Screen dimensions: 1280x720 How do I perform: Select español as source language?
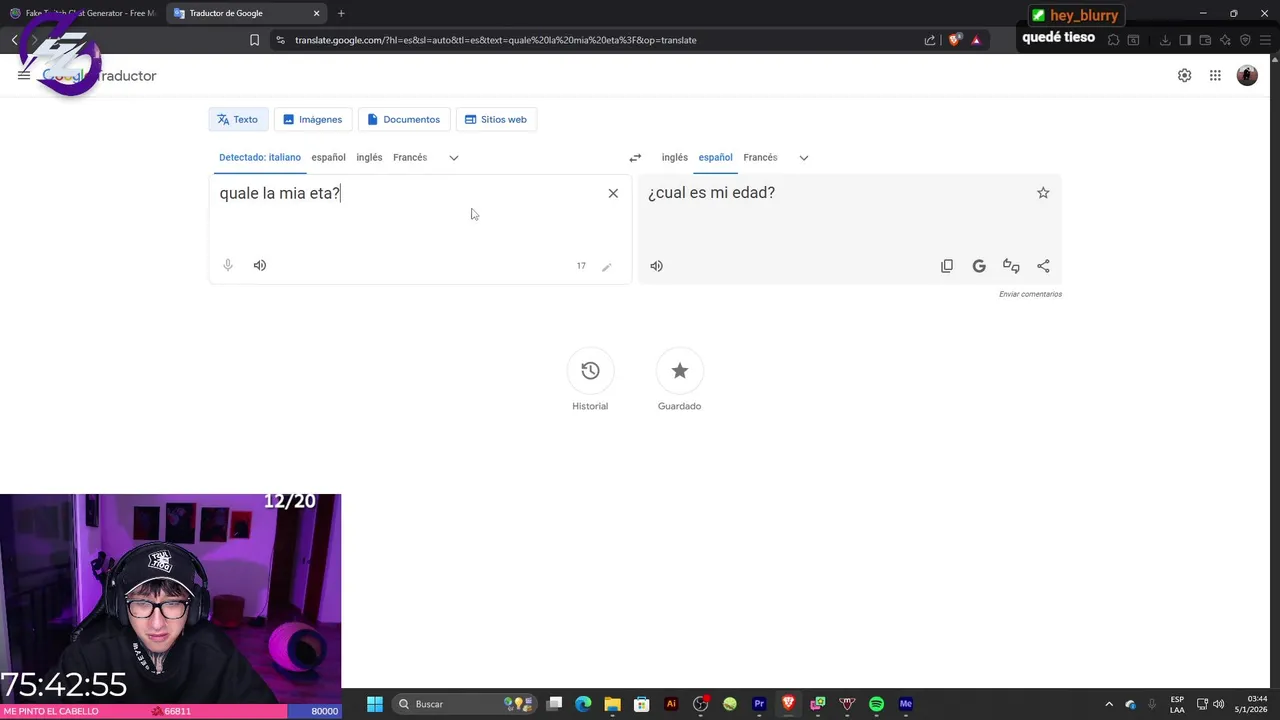[x=328, y=157]
